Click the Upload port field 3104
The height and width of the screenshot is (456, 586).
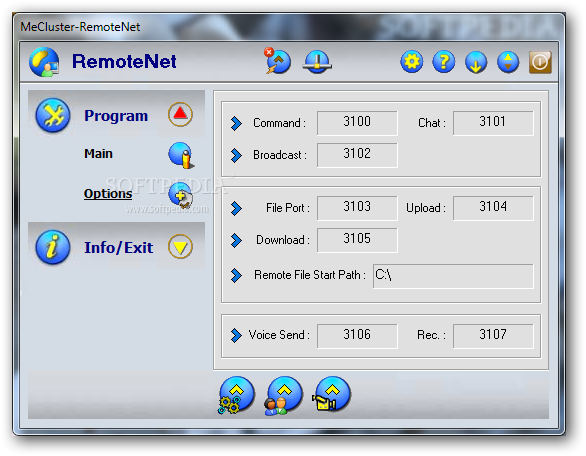point(493,208)
